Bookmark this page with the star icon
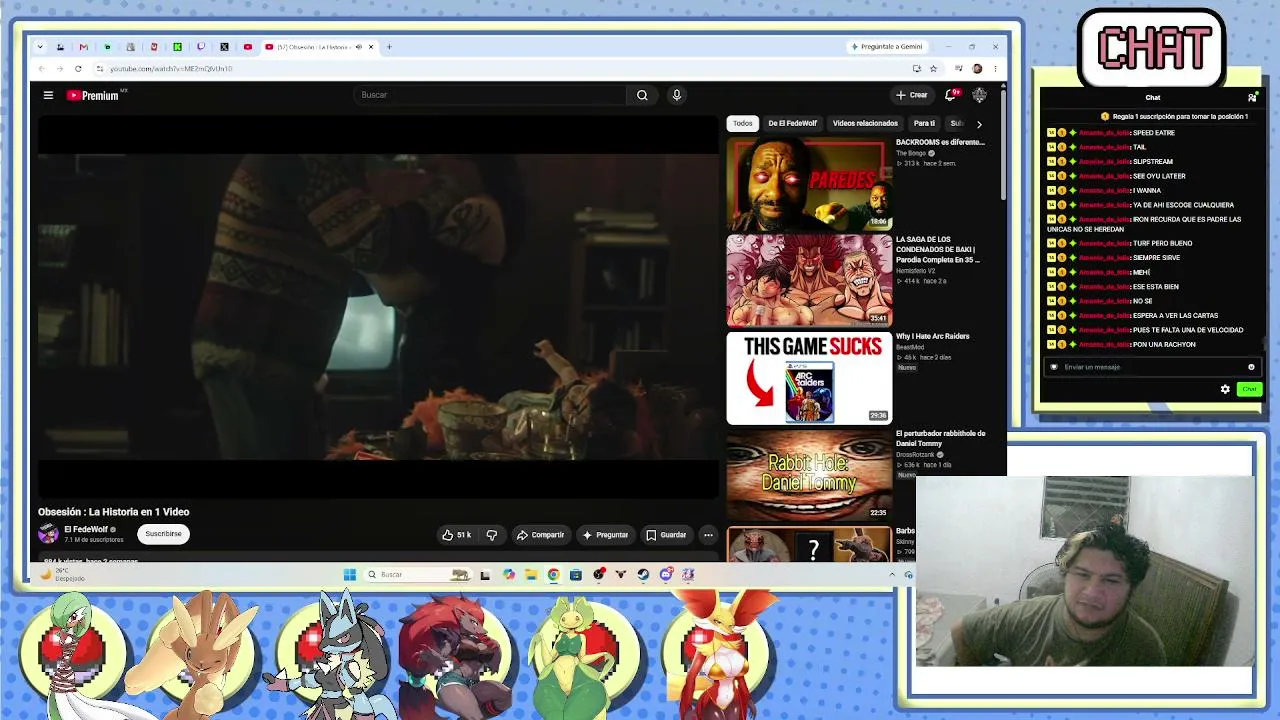 tap(933, 69)
